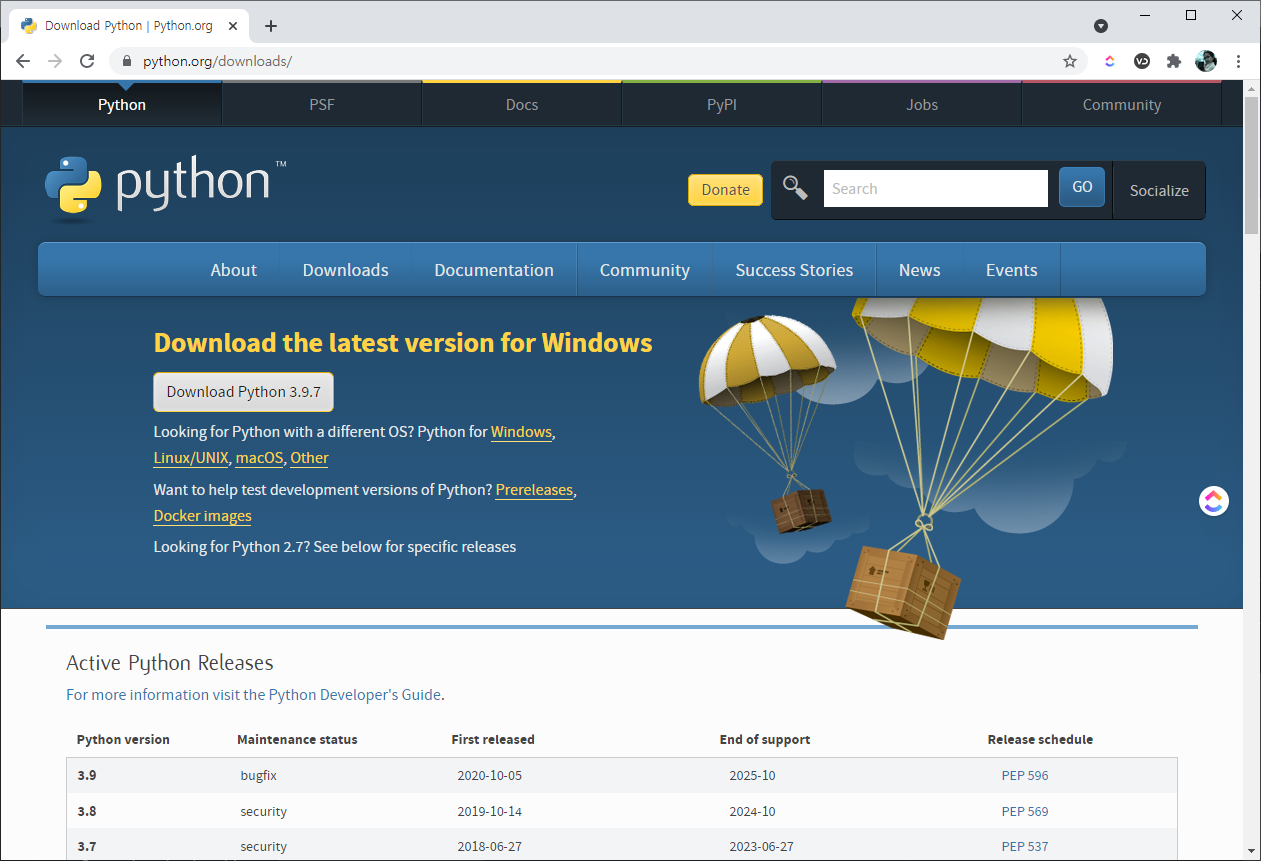
Task: Open the macOS downloads link
Action: 260,458
